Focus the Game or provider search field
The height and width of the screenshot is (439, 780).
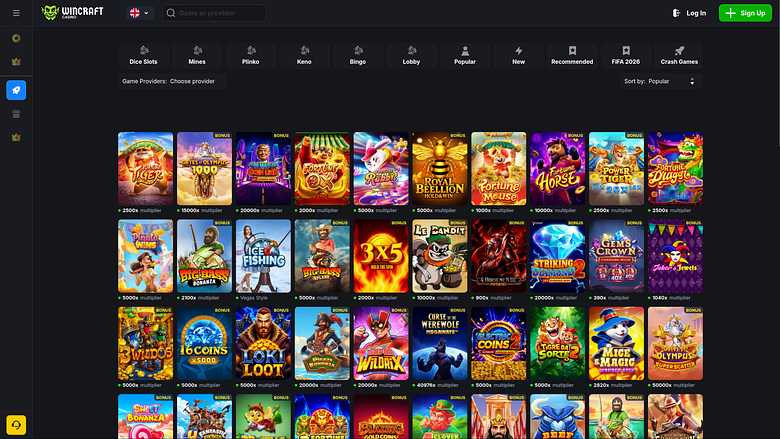[x=214, y=13]
